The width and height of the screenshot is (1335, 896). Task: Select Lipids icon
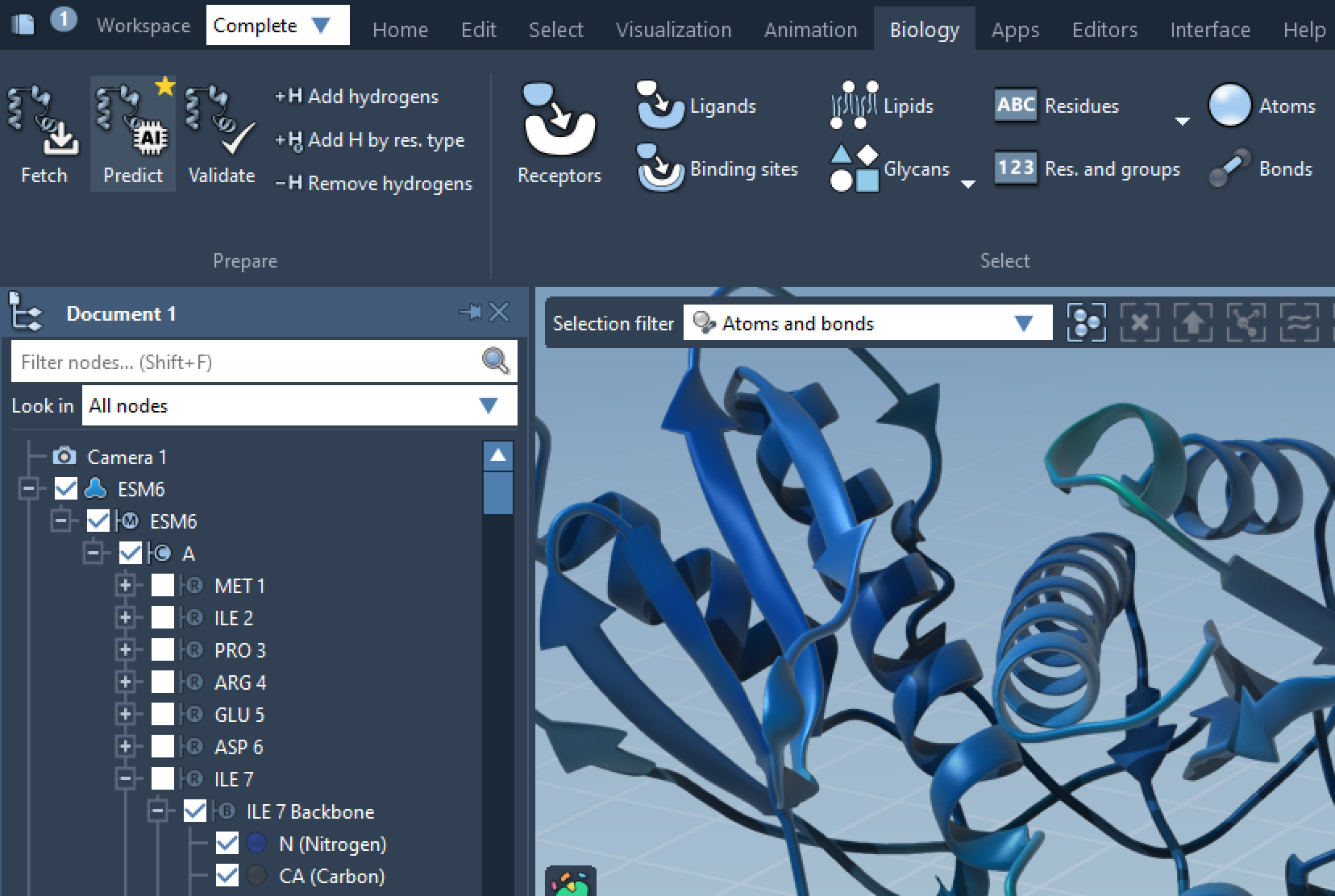pyautogui.click(x=853, y=106)
